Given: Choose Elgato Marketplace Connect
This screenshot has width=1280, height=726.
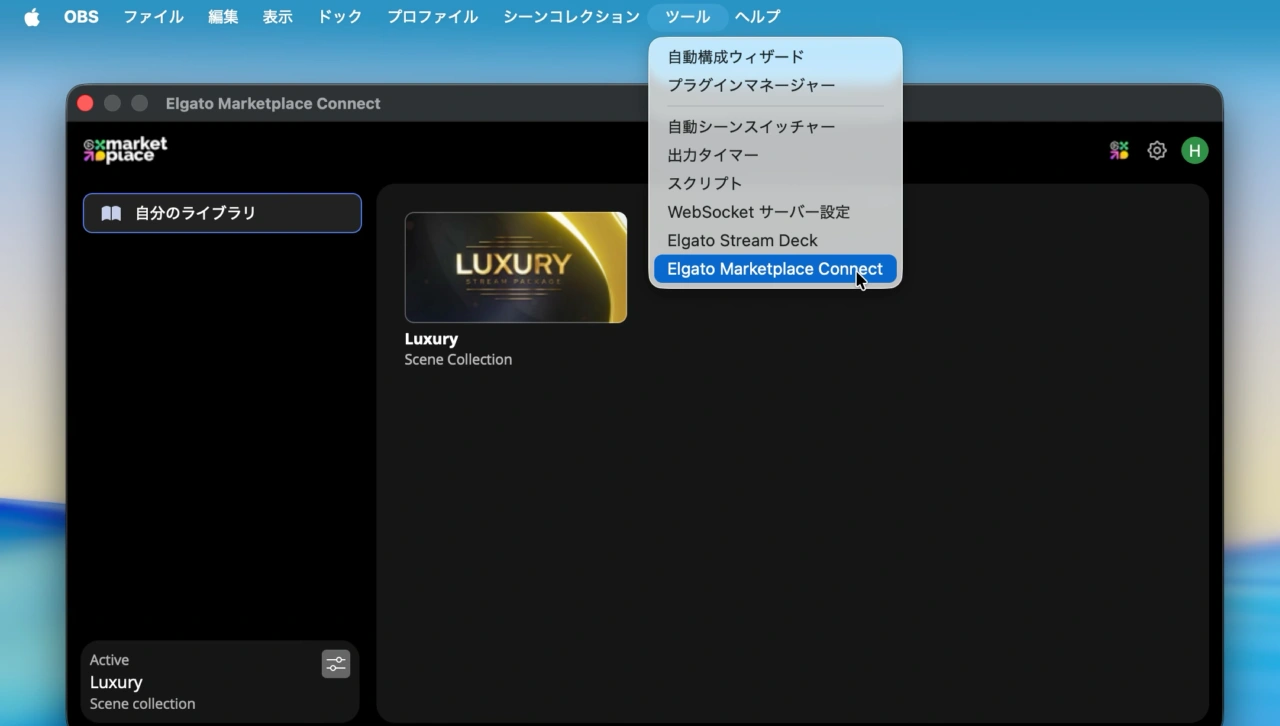Looking at the screenshot, I should (x=774, y=268).
